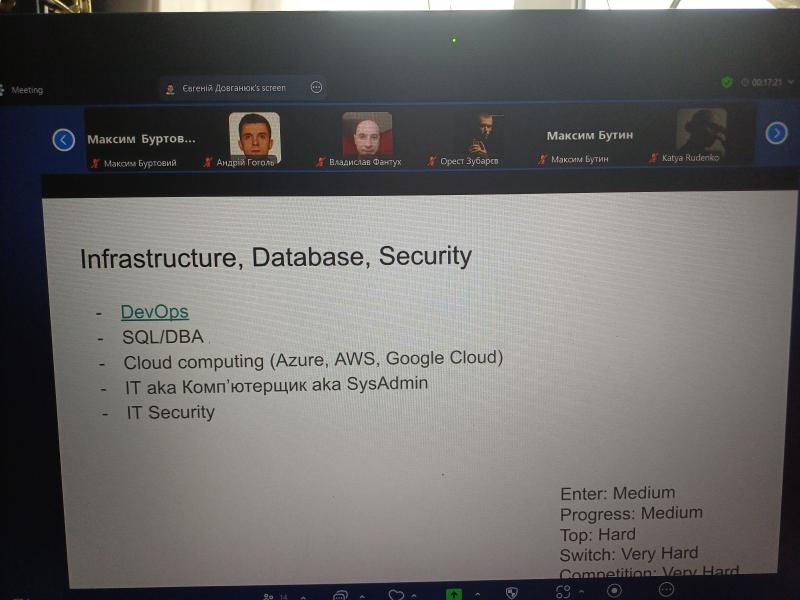The image size is (800, 600).
Task: Select Максим Буртовий's participant tile
Action: [141, 139]
